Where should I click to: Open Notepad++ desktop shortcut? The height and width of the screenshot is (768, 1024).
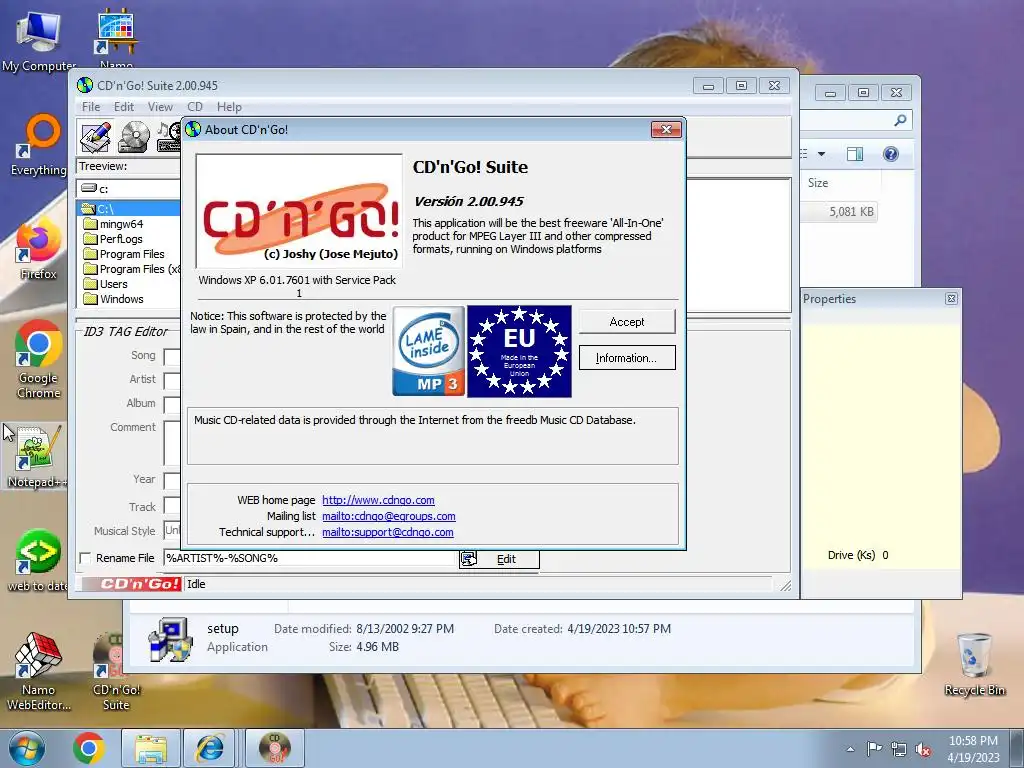[x=37, y=456]
